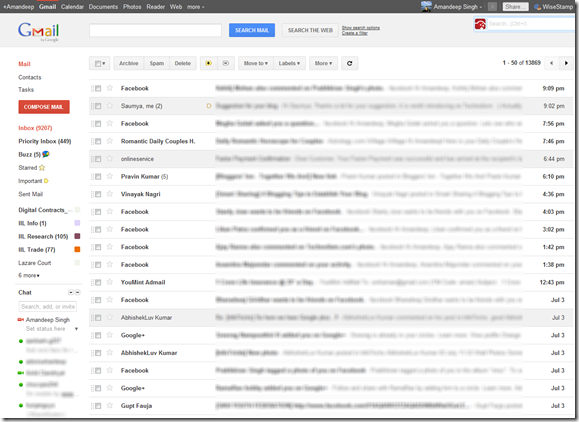Open the Labels dropdown

(x=289, y=63)
